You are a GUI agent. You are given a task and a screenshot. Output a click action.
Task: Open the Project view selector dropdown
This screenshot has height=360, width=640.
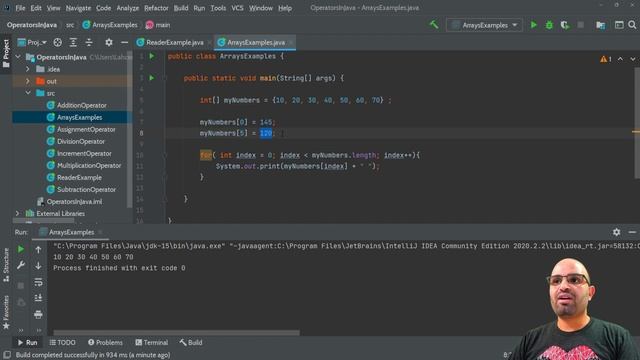point(32,42)
